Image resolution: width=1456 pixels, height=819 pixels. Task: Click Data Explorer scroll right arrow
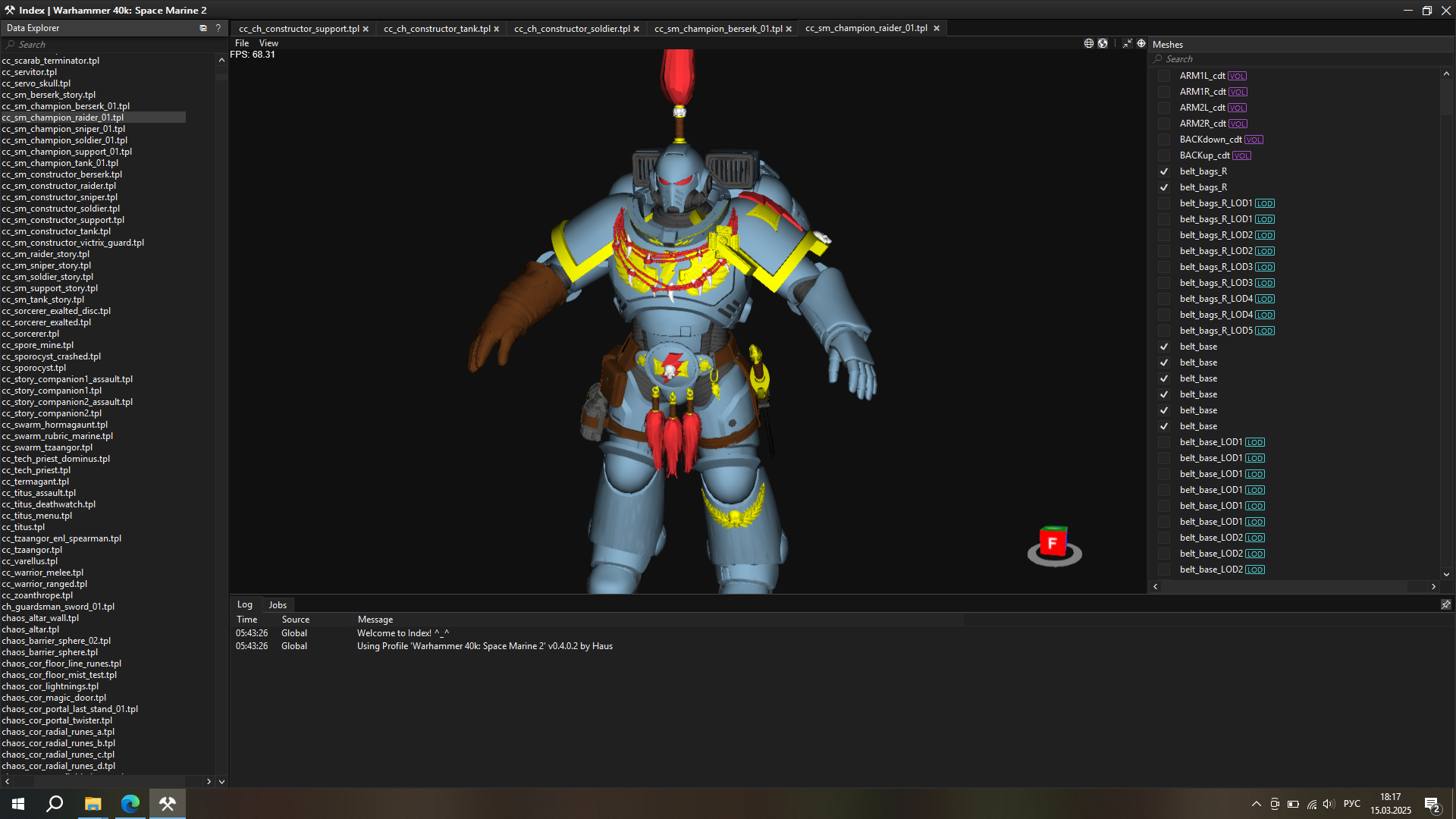point(209,781)
